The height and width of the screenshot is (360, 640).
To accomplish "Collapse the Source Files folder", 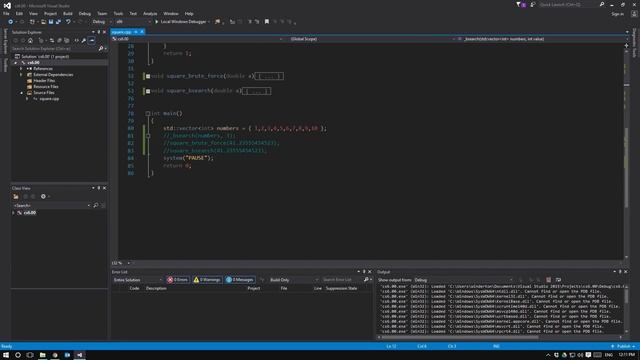I will (x=21, y=93).
